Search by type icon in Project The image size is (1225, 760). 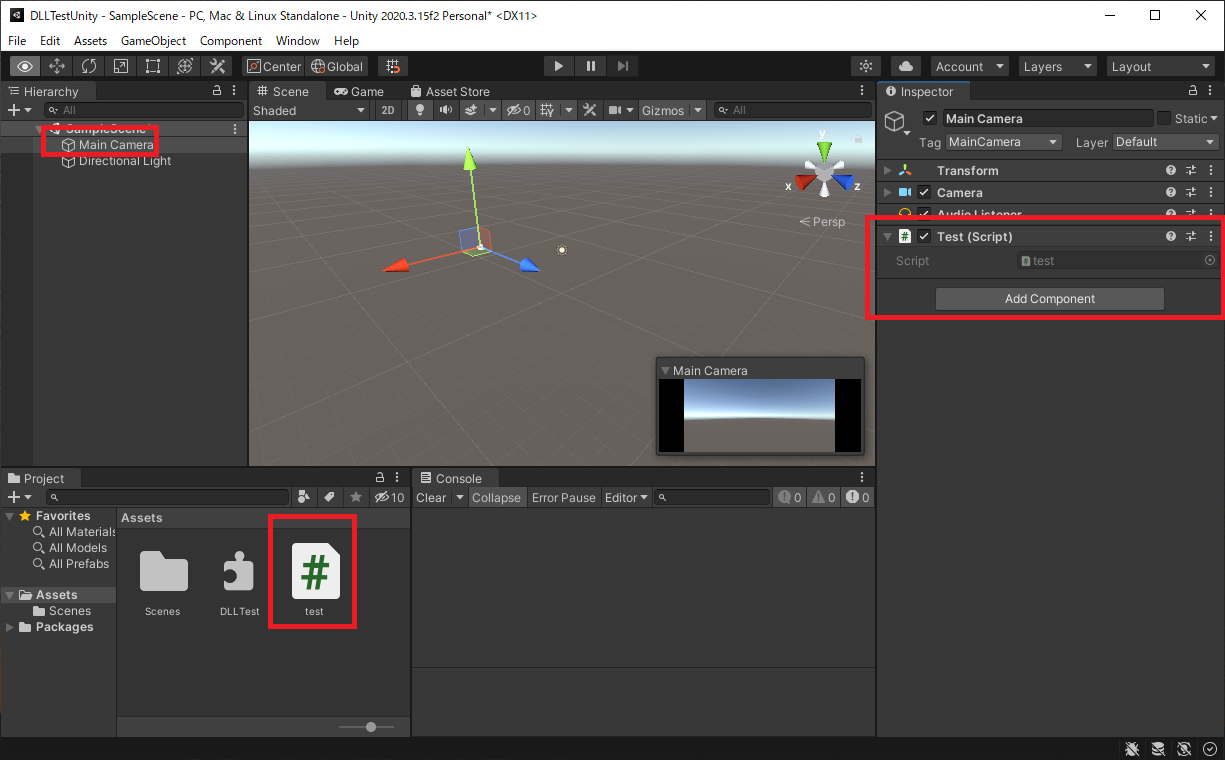[x=305, y=497]
